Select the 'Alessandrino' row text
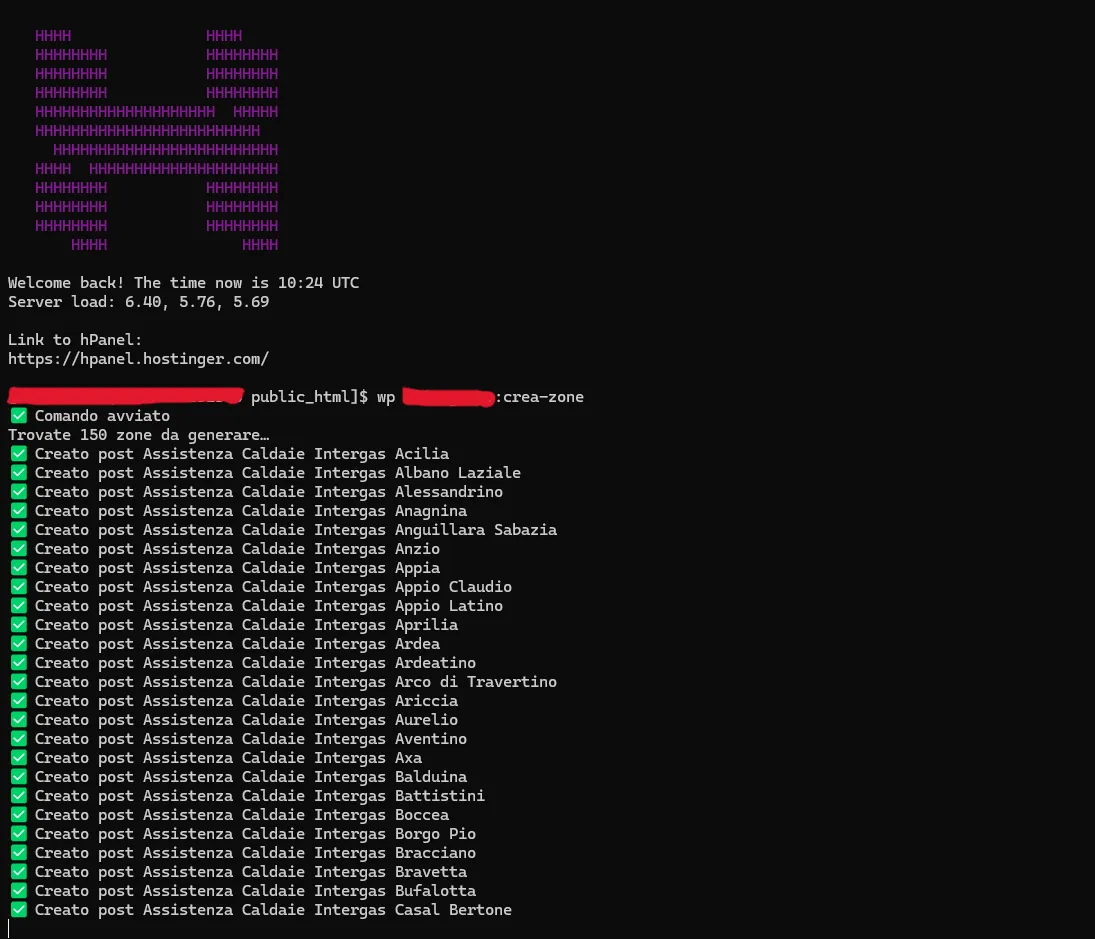This screenshot has height=939, width=1095. click(x=269, y=491)
